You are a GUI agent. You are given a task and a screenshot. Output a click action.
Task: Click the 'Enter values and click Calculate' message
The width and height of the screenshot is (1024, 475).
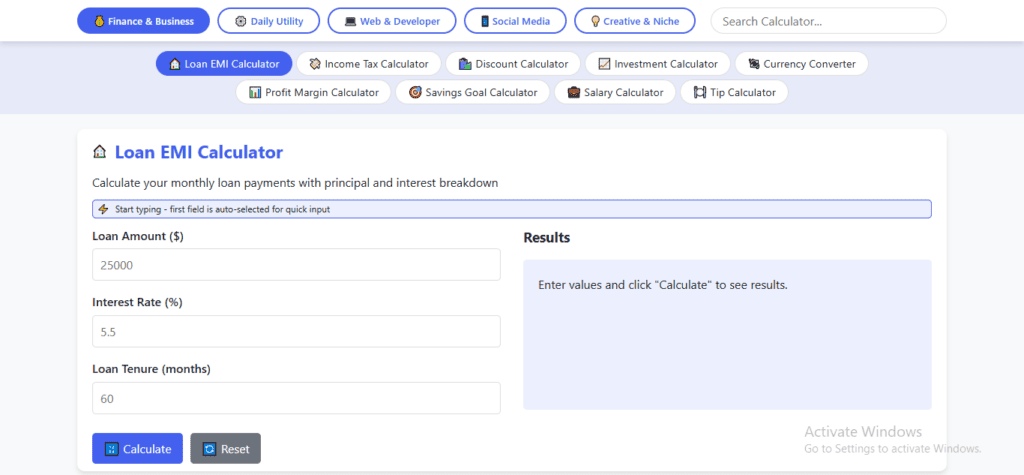(x=663, y=286)
